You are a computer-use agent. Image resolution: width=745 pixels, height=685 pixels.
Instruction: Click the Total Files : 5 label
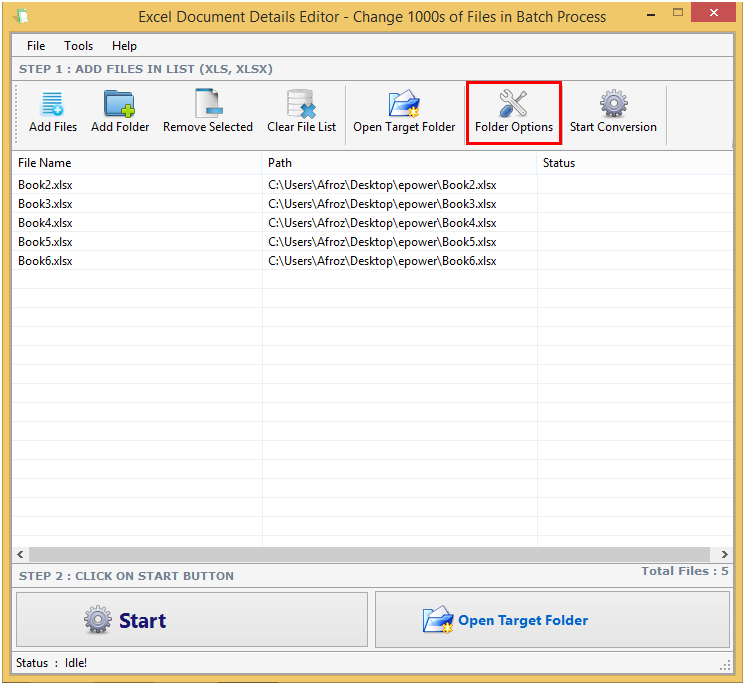(x=684, y=571)
